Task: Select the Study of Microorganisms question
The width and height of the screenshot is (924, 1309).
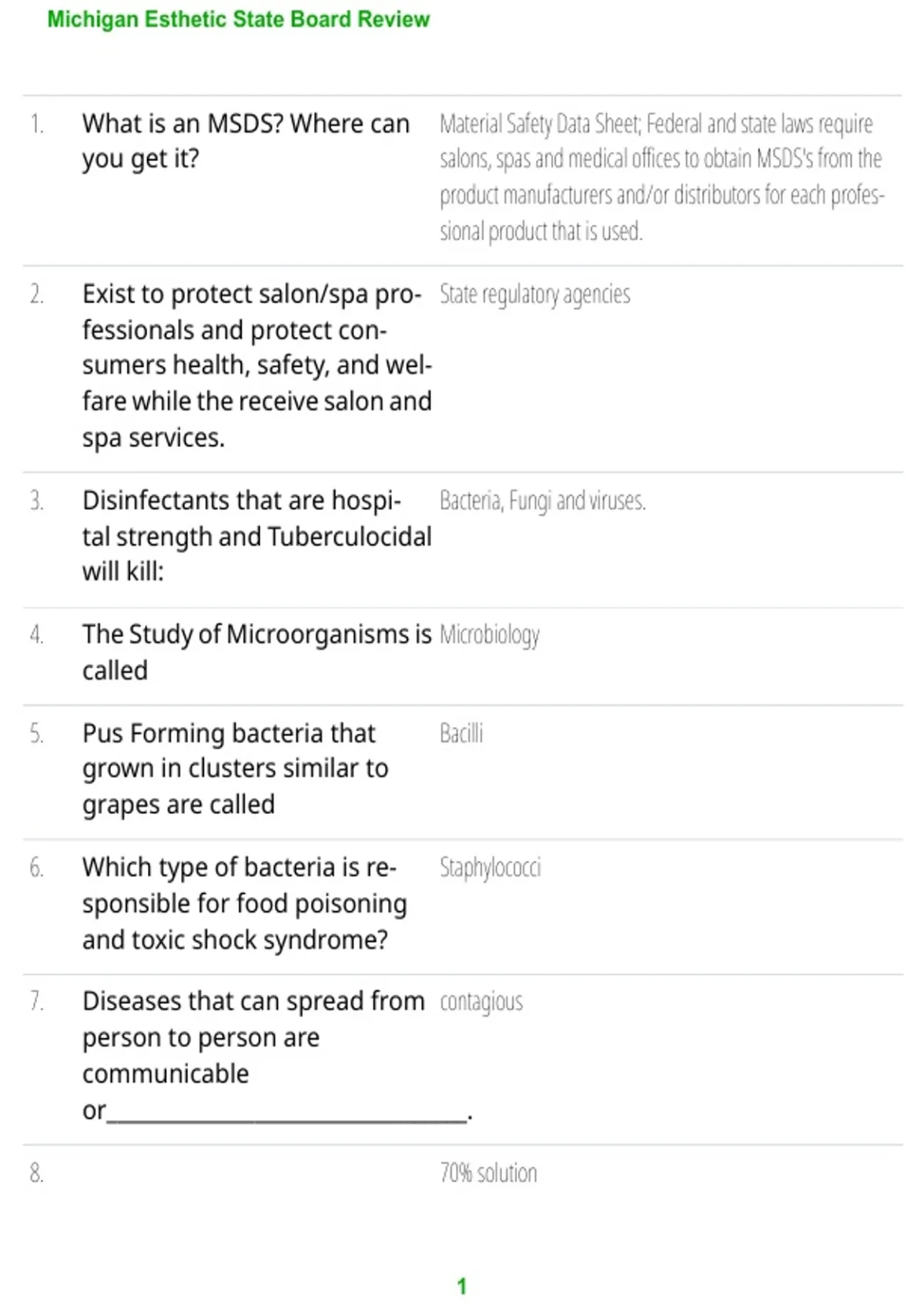Action: [x=256, y=652]
